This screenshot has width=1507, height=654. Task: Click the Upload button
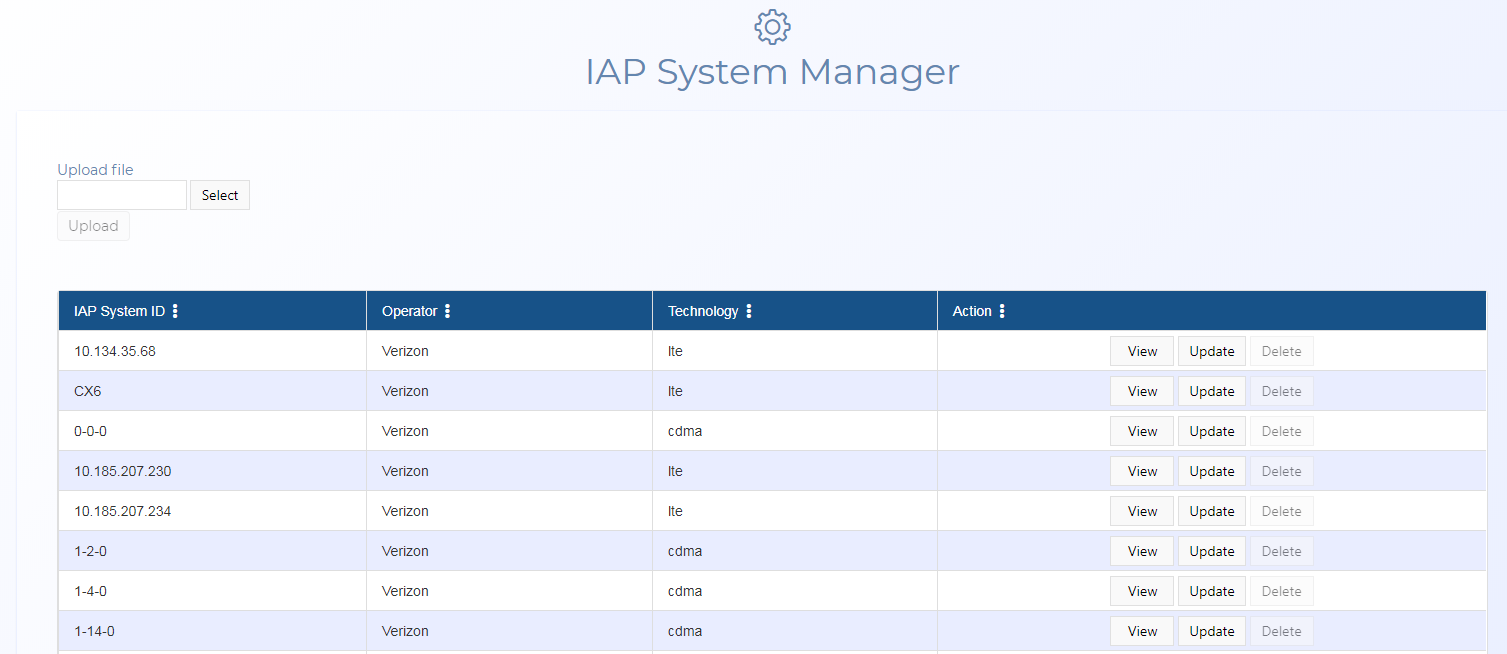pyautogui.click(x=93, y=226)
